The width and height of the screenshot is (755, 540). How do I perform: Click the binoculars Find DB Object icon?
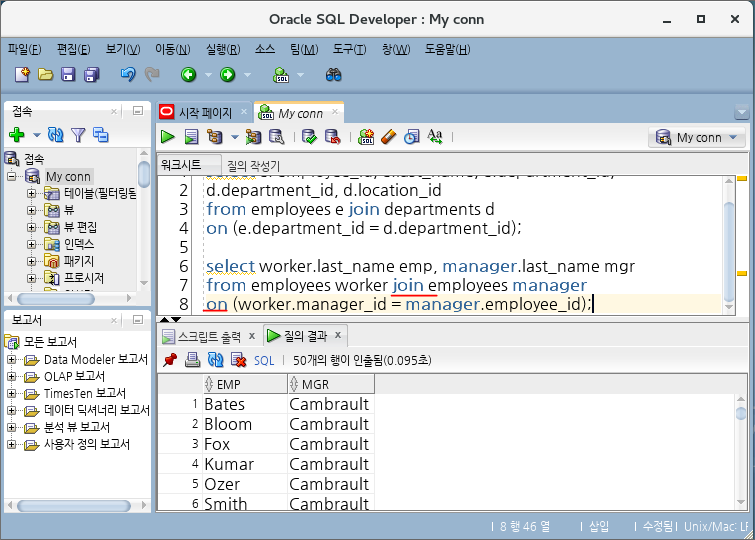pos(333,75)
